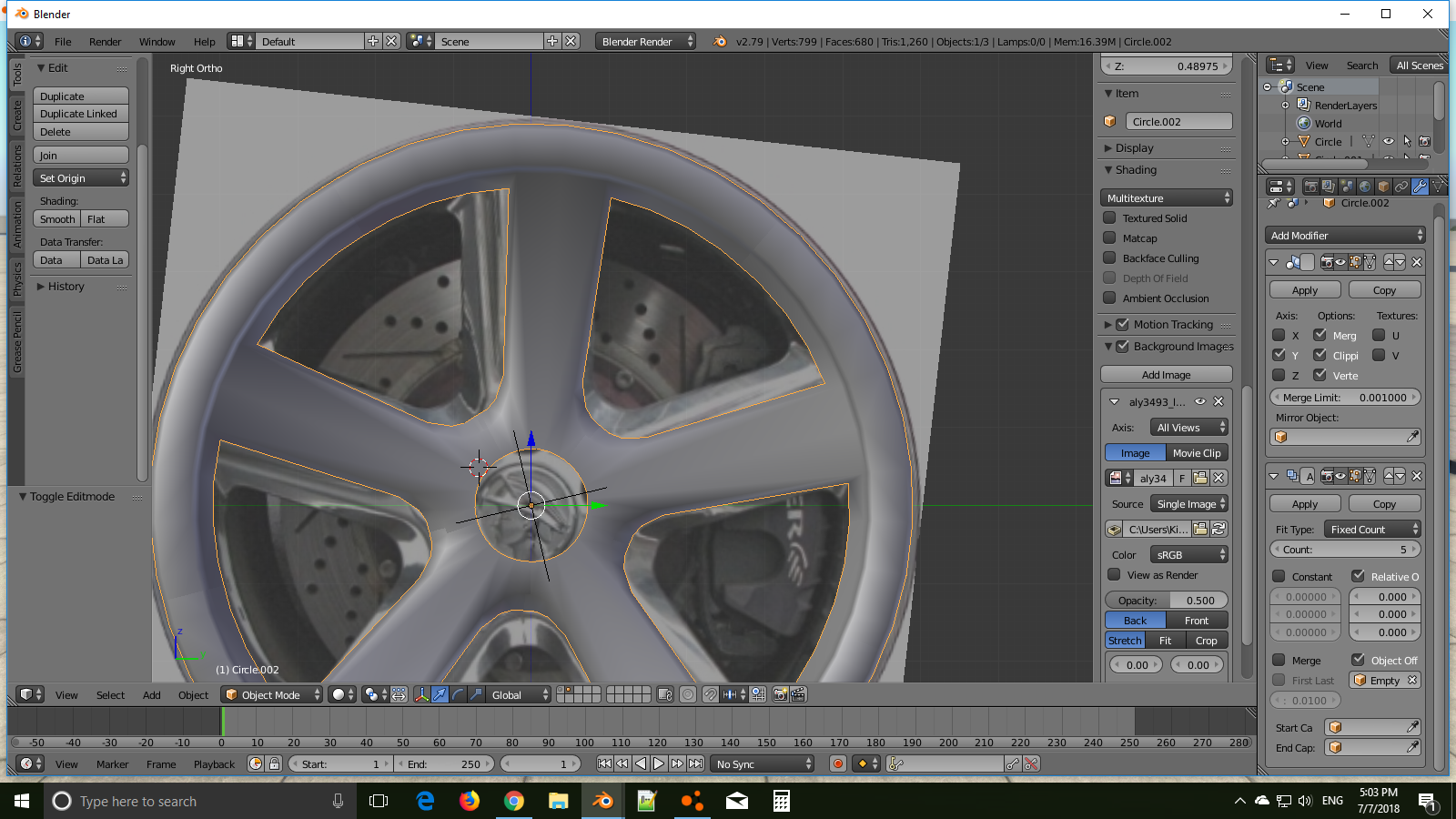1456x819 pixels.
Task: Open the Constraints properties tab (chain icon)
Action: tap(1401, 187)
